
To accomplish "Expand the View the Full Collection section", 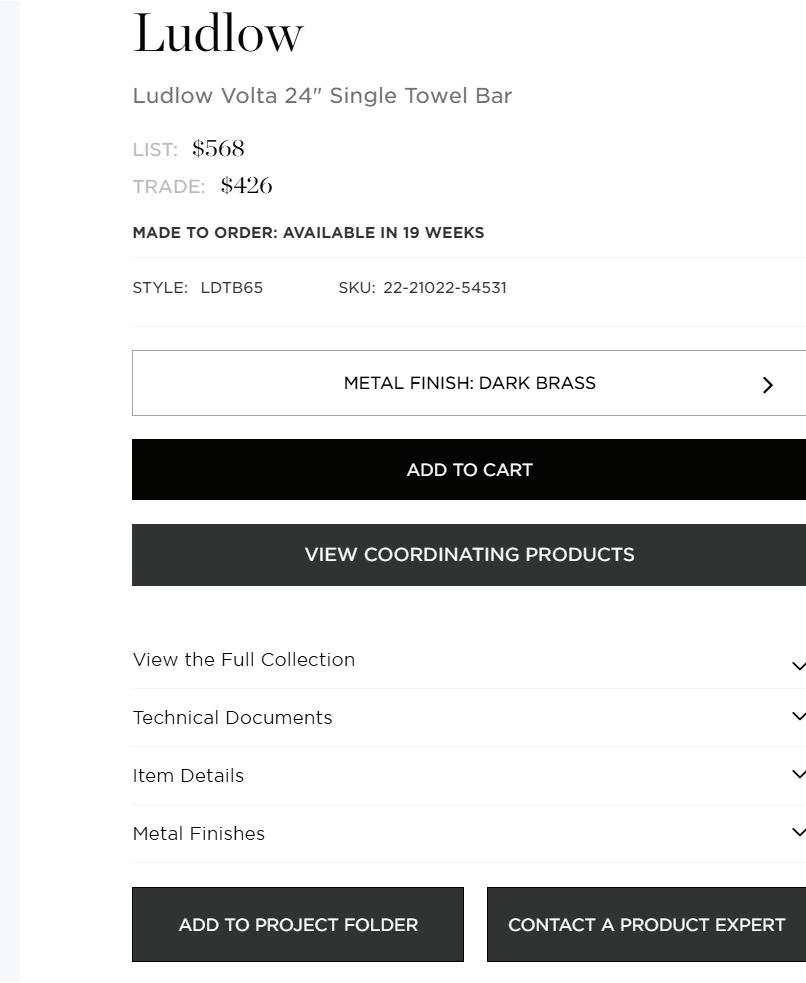I will (x=244, y=660).
